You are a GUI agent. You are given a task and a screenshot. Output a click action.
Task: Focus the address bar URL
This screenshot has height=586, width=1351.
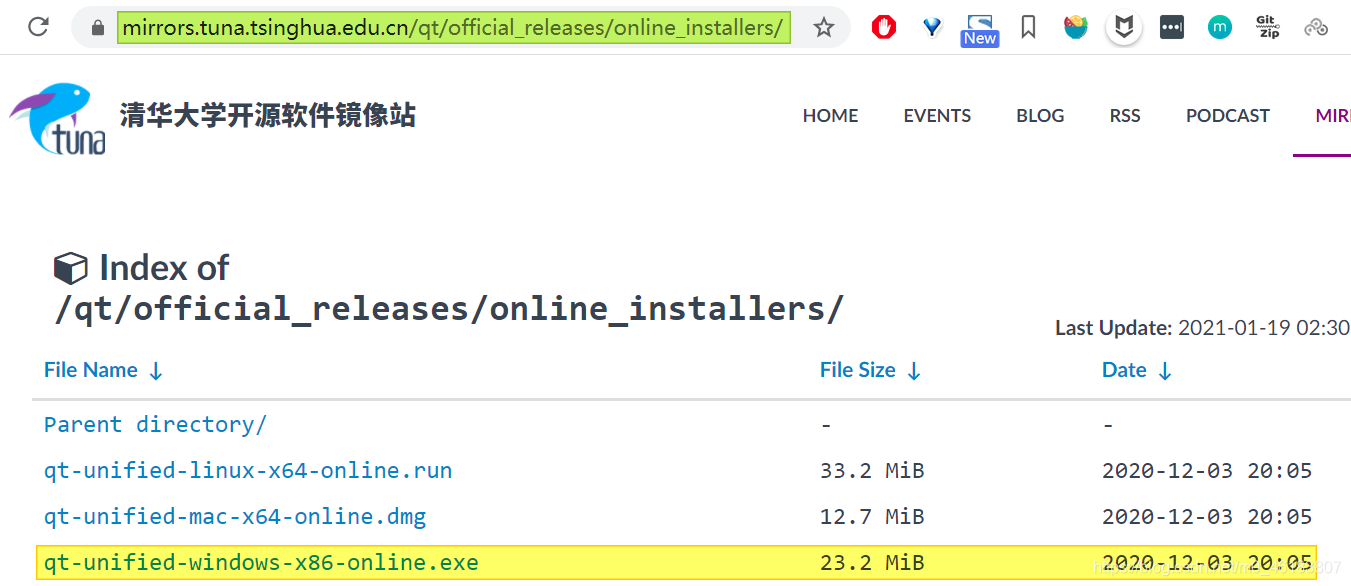coord(453,27)
